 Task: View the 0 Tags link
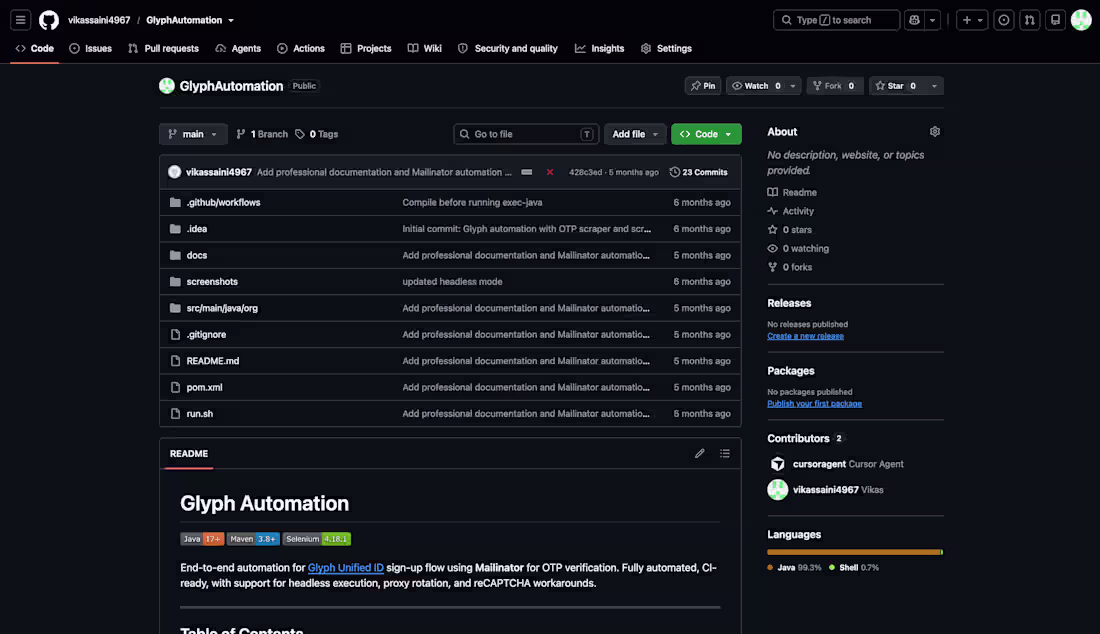click(x=316, y=134)
